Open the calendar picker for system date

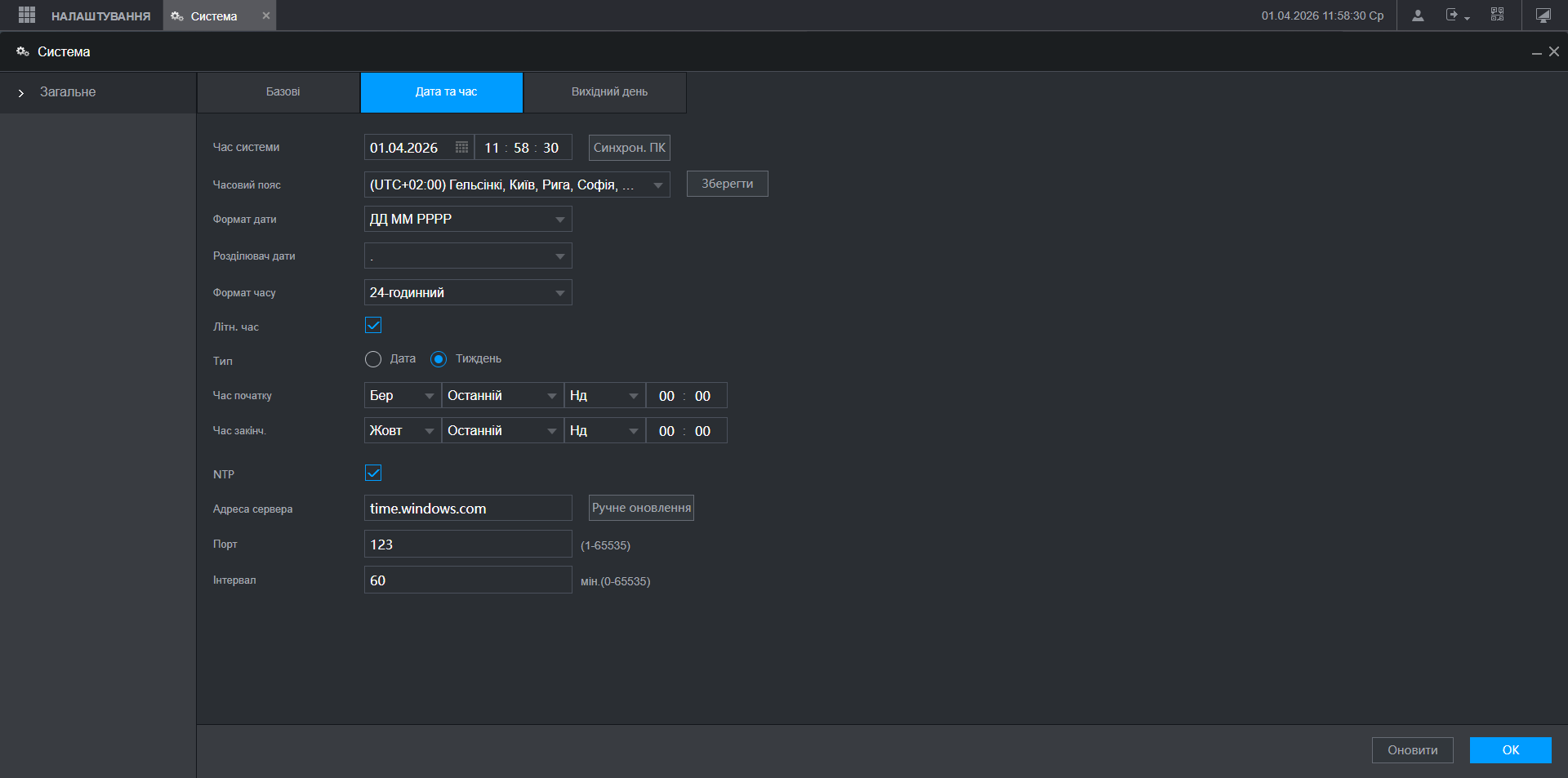tap(461, 148)
